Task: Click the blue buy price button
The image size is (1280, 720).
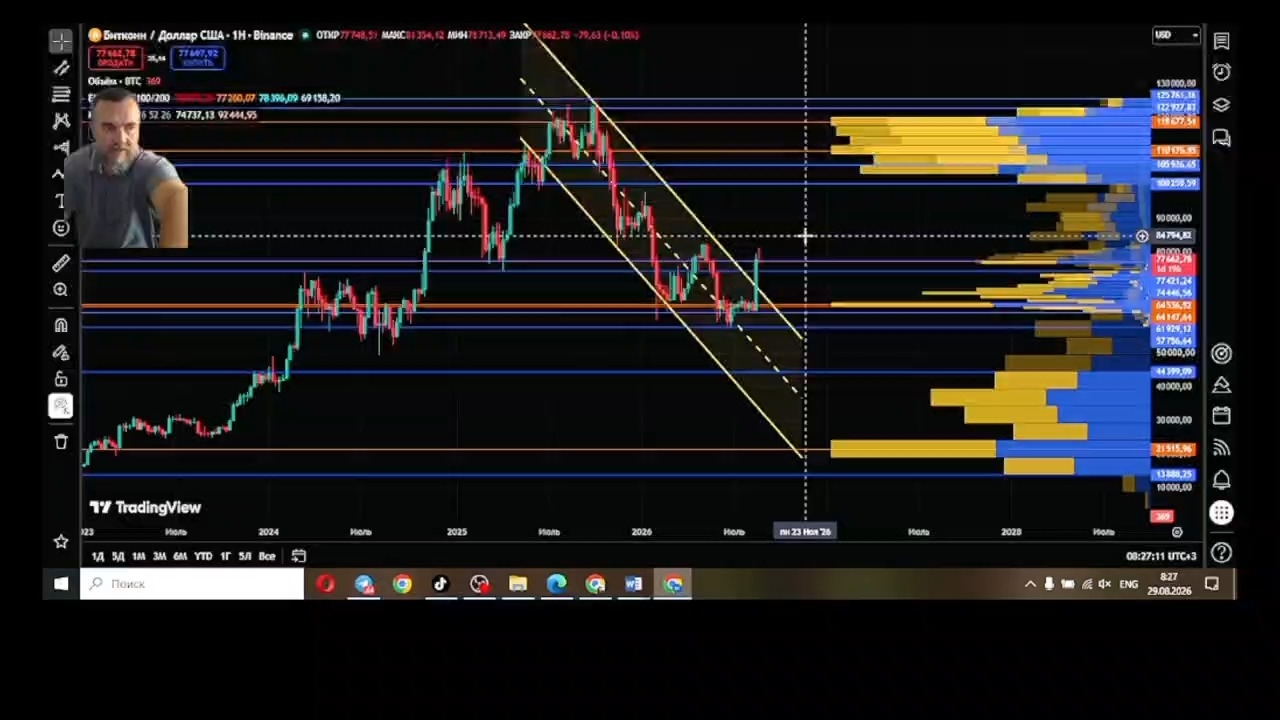Action: 198,58
